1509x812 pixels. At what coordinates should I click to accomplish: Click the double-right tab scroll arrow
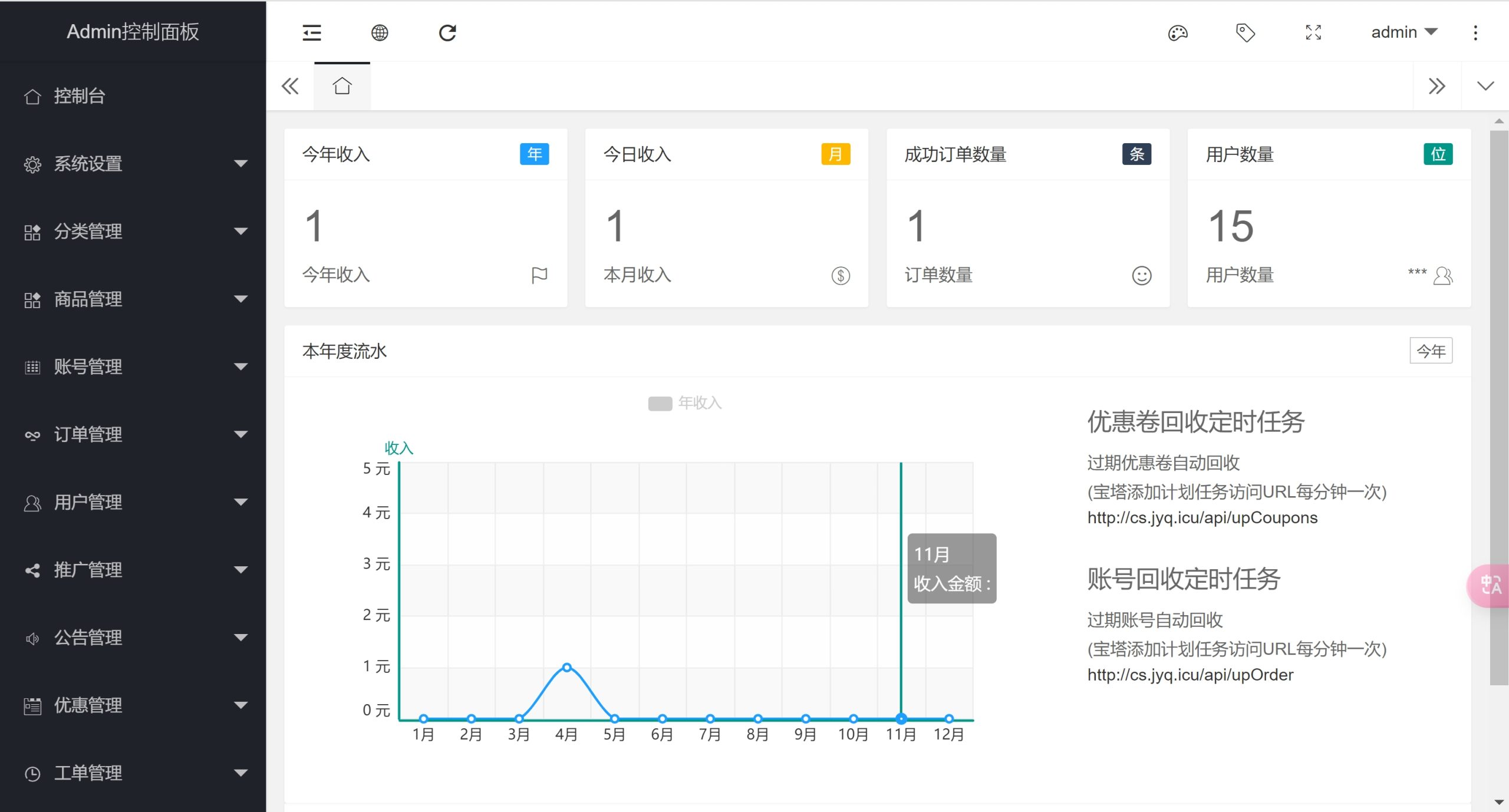pos(1437,86)
